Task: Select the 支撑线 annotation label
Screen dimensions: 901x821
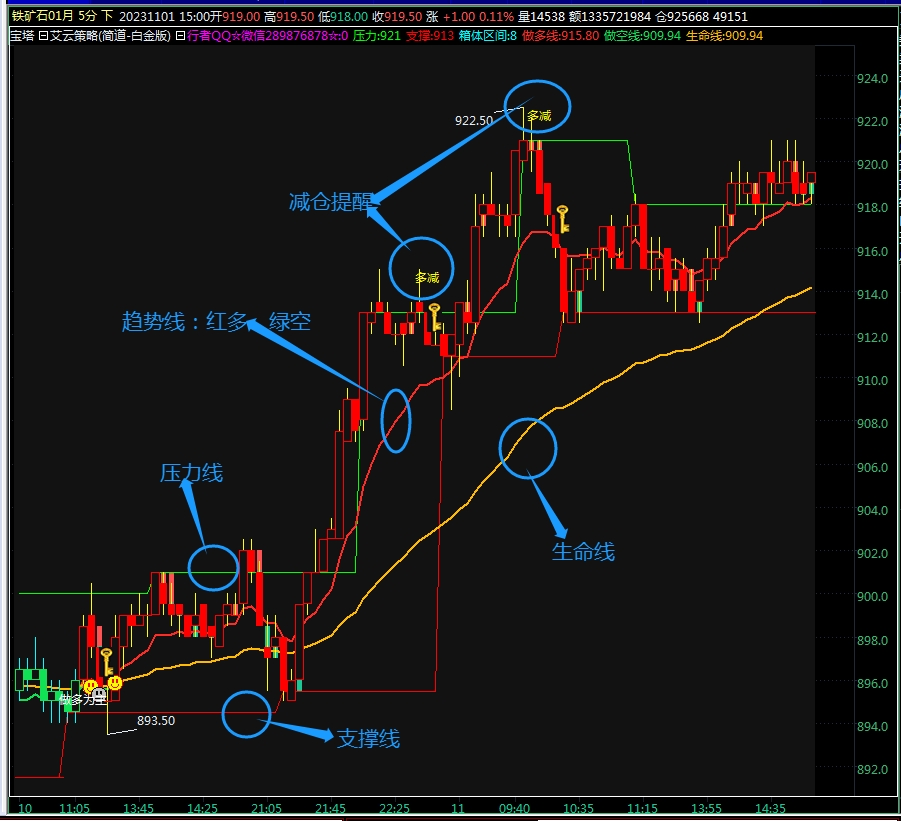Action: tap(368, 739)
